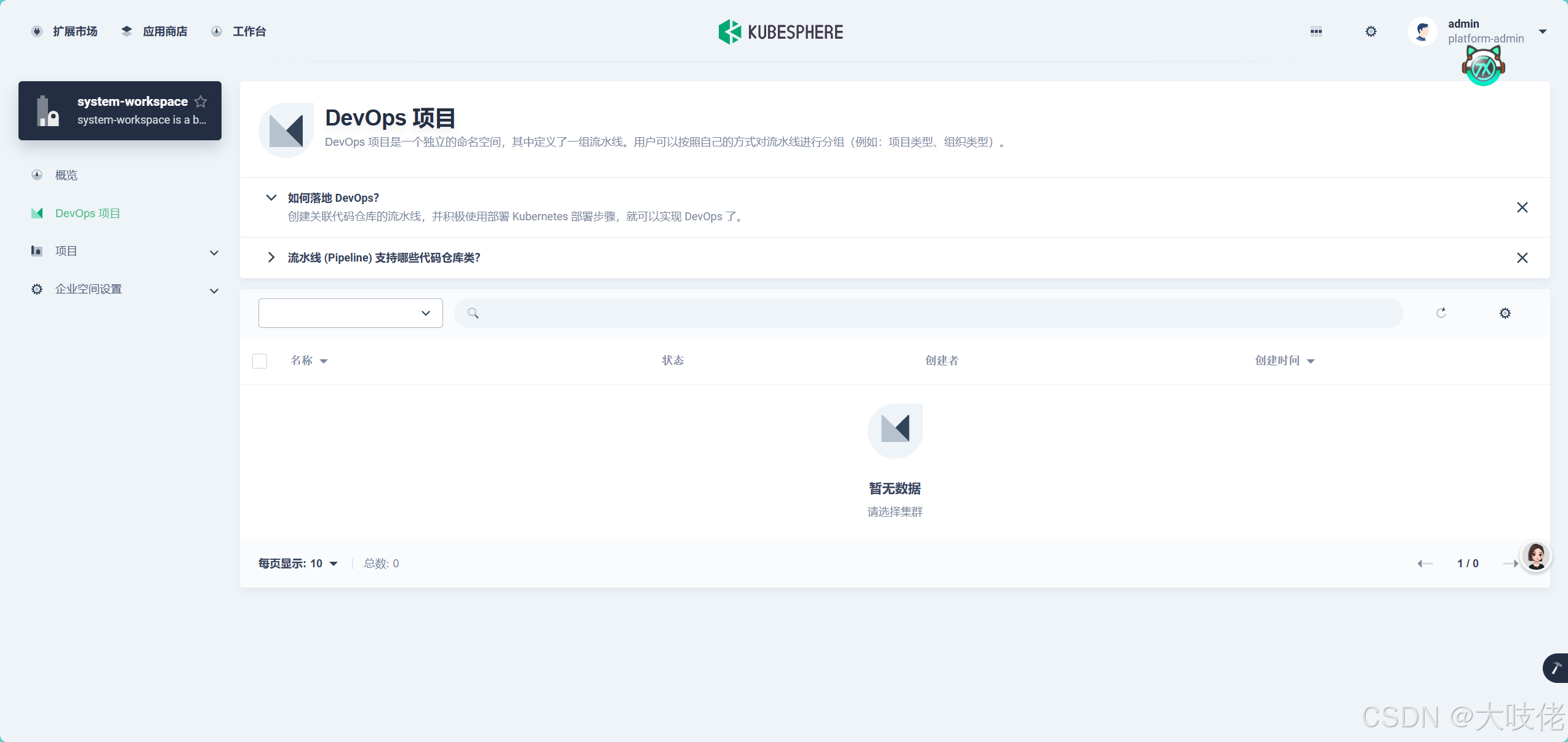Open the 项目 section in sidebar
Screen dimensions: 1568x742
(x=65, y=251)
